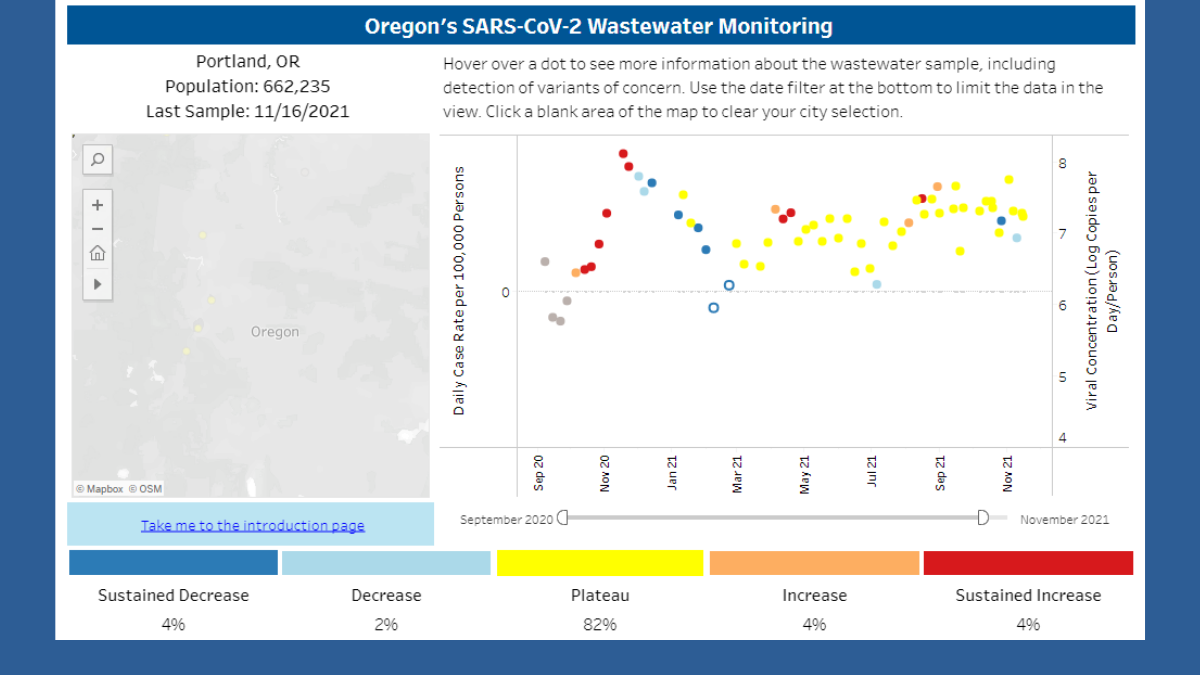
Task: Zoom out of the map with the minus icon
Action: (x=97, y=228)
